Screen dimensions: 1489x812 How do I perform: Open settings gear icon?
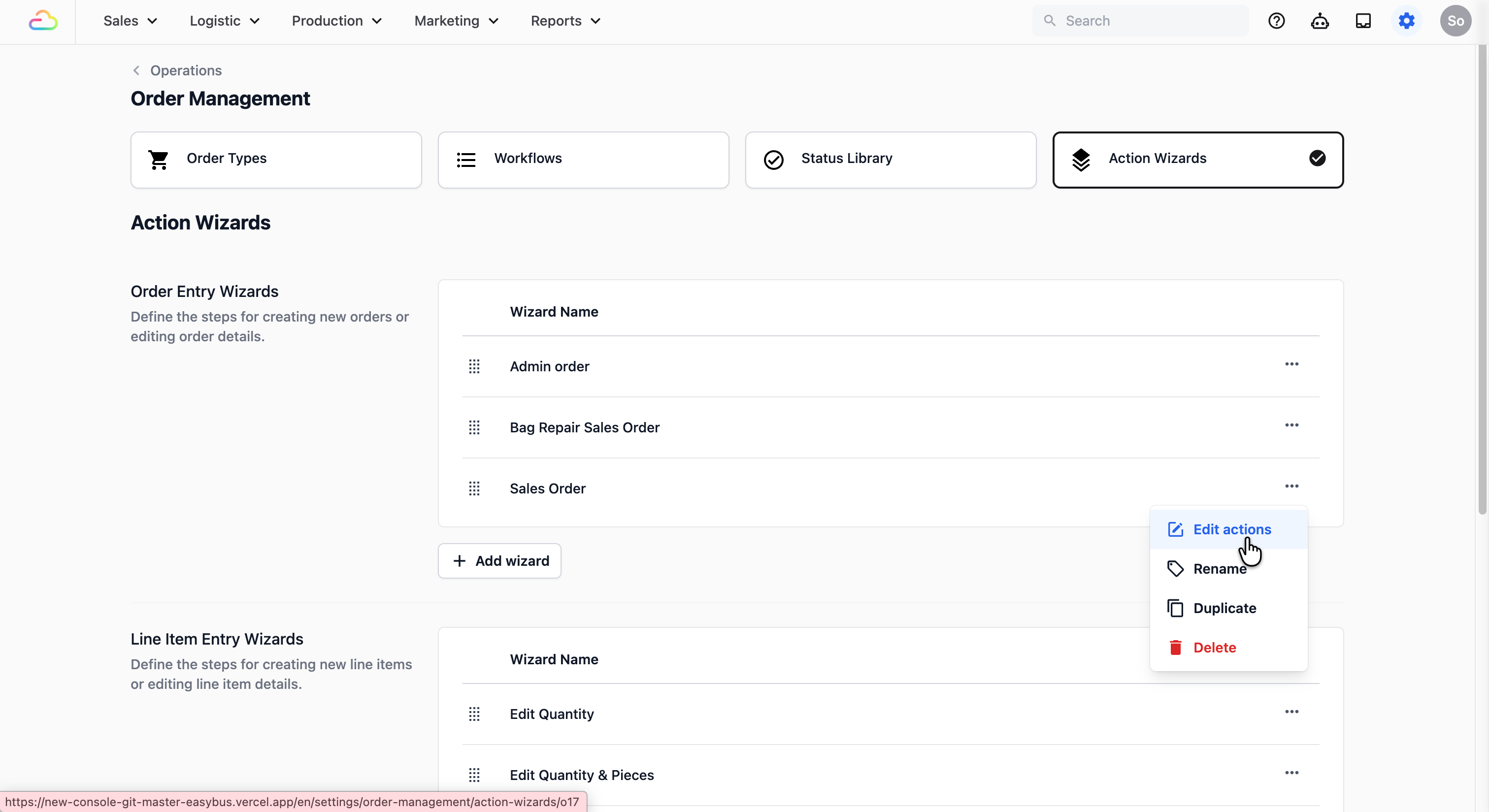click(x=1406, y=21)
